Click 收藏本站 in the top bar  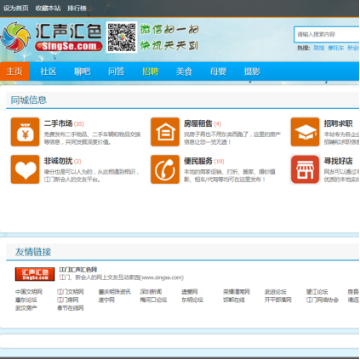click(48, 8)
